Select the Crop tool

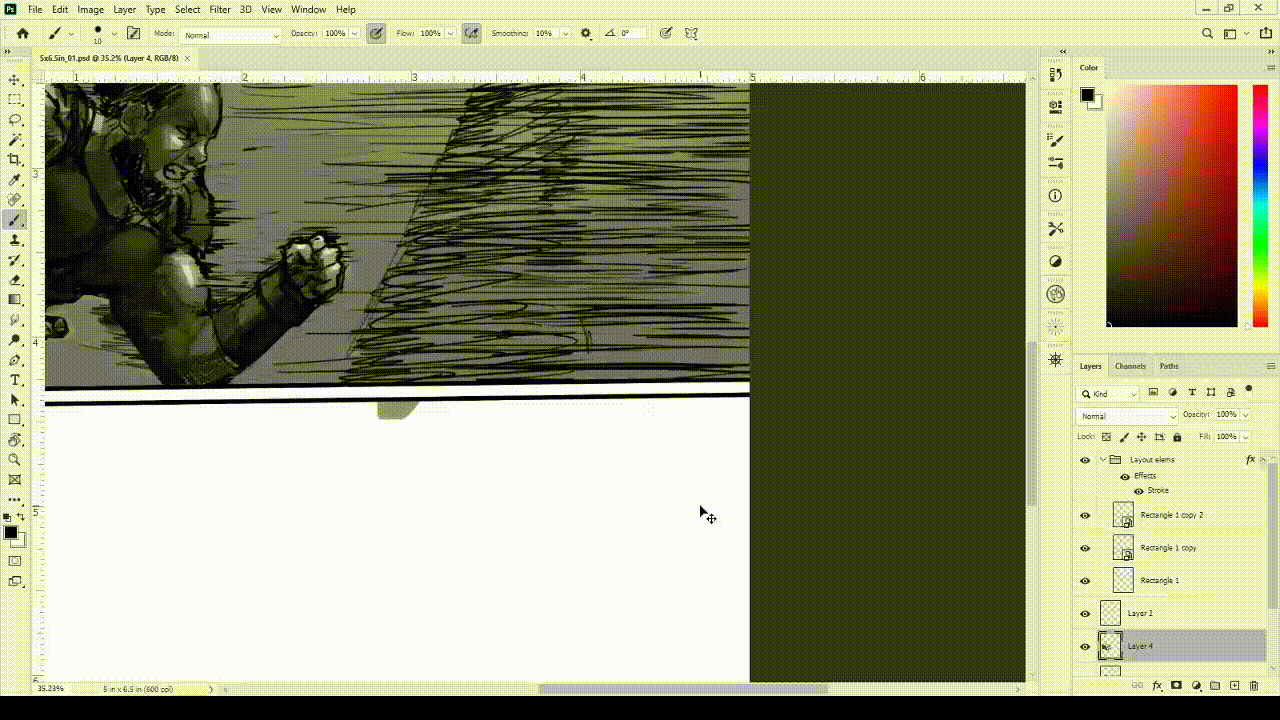pyautogui.click(x=15, y=160)
